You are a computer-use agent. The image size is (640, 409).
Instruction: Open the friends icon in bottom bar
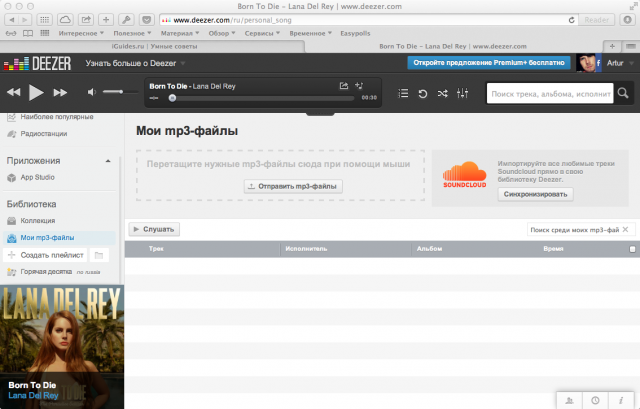click(x=569, y=400)
